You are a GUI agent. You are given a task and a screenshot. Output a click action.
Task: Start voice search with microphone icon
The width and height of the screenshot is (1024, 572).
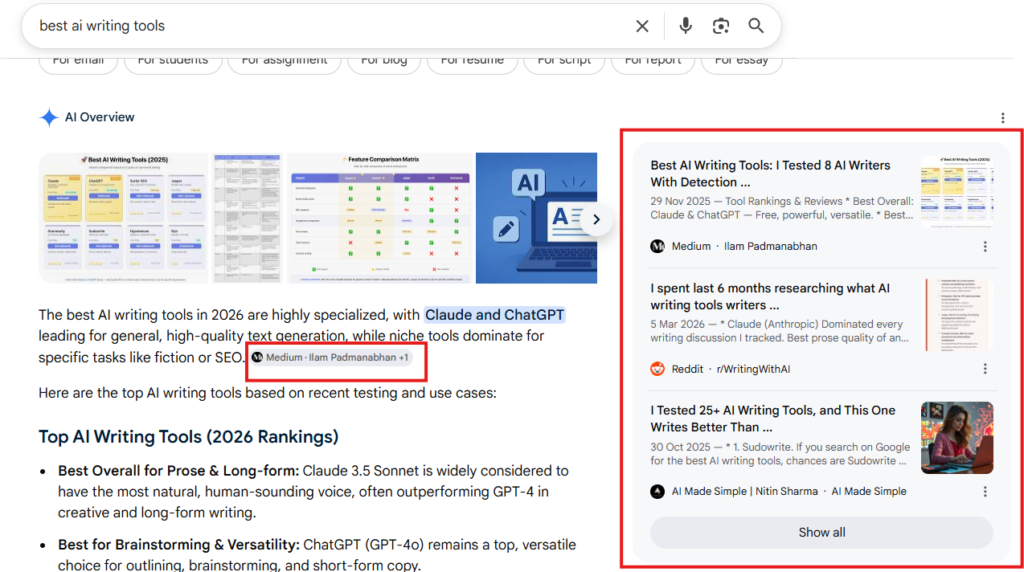[685, 26]
